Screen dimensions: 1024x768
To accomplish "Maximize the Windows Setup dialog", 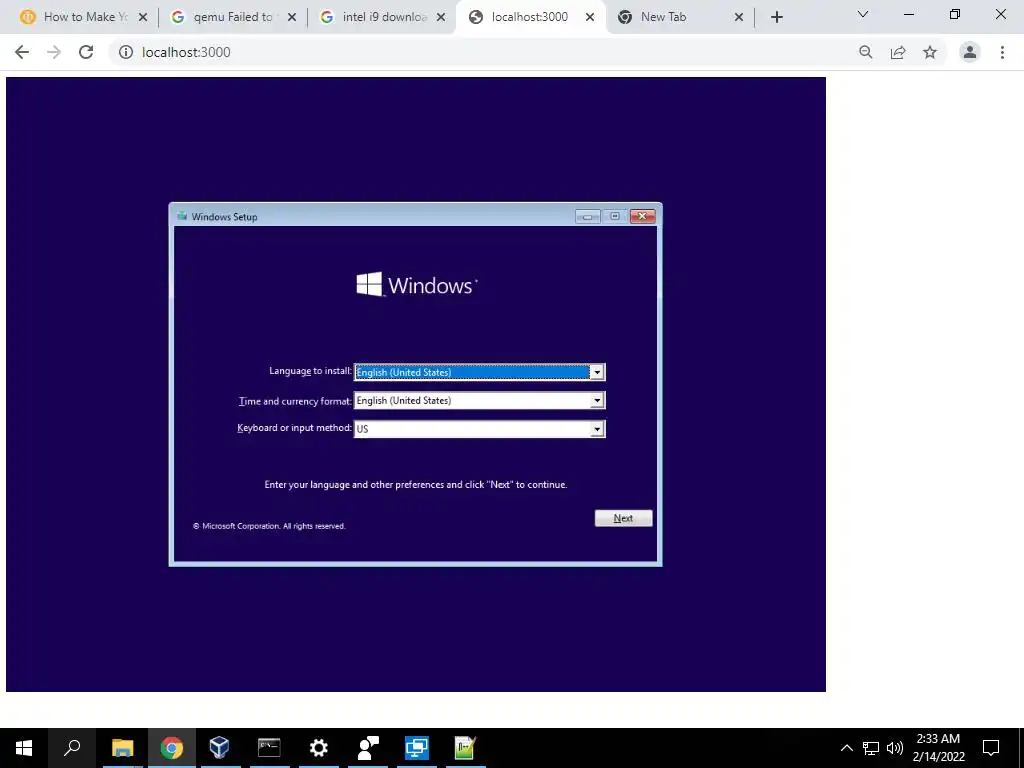I will tap(615, 216).
